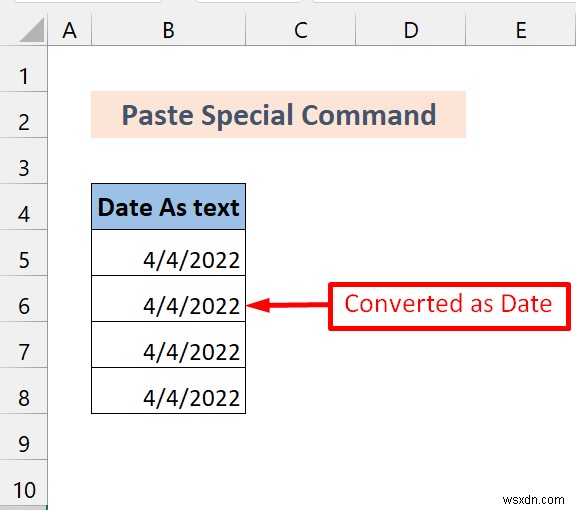This screenshot has height=510, width=576.
Task: Click the red arrow pointing to B6
Action: (x=287, y=305)
